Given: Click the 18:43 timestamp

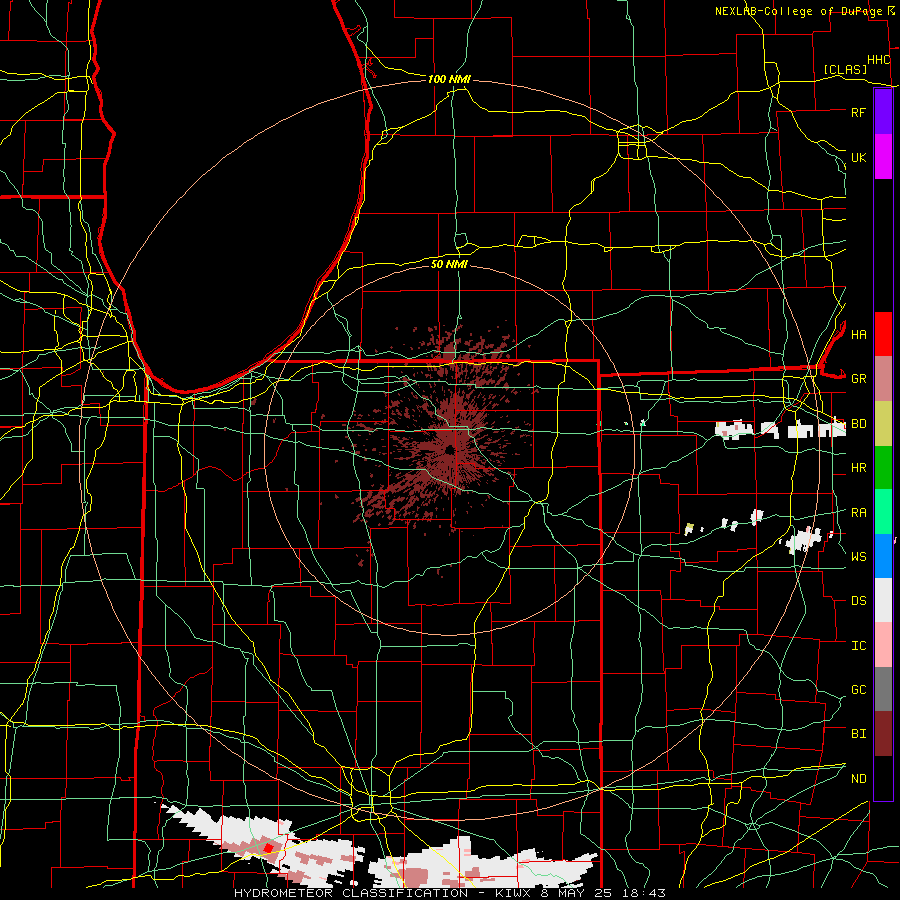Looking at the screenshot, I should pyautogui.click(x=643, y=893).
